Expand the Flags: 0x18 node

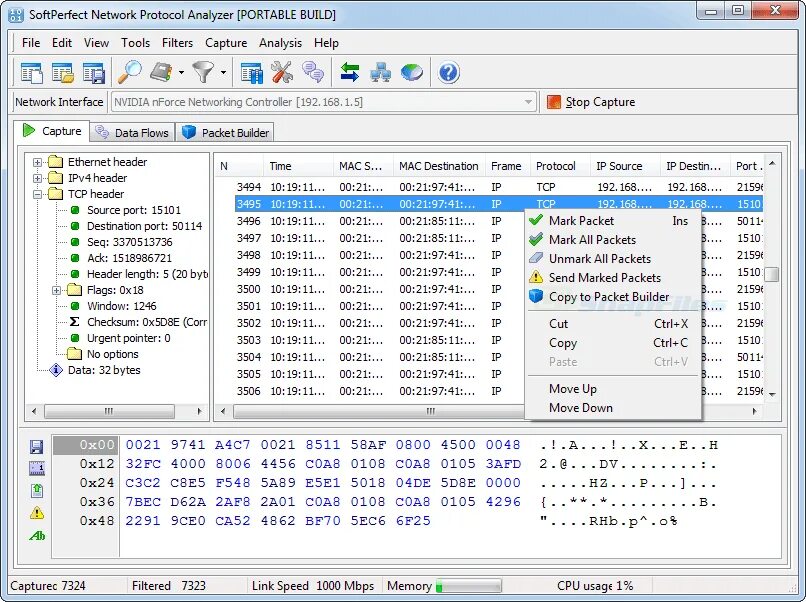(x=56, y=290)
